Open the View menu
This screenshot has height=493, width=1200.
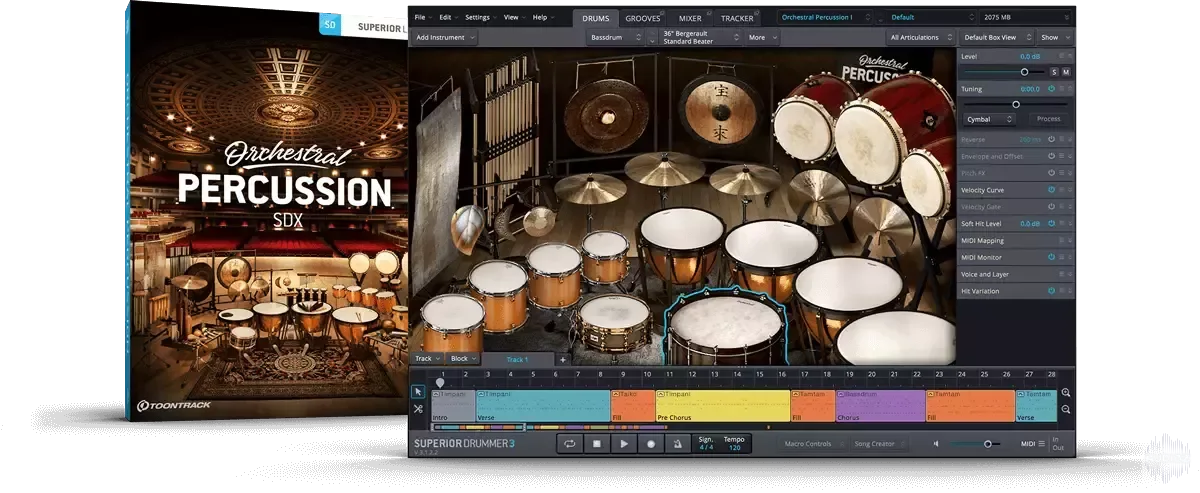514,17
